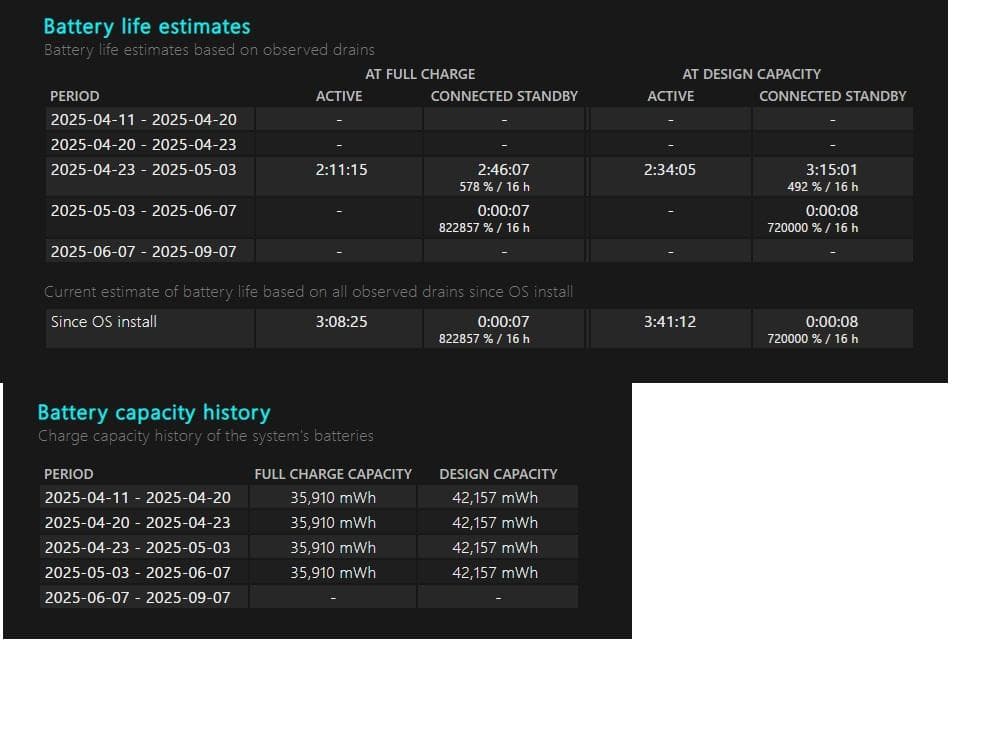Click the Since OS install row label

point(104,322)
